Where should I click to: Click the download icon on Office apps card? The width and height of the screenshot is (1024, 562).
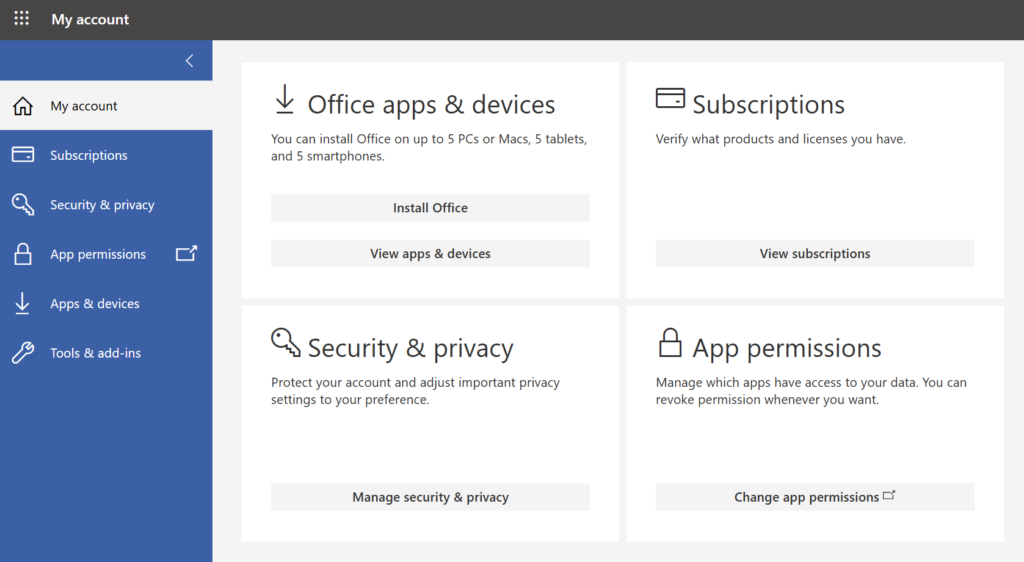click(x=285, y=99)
